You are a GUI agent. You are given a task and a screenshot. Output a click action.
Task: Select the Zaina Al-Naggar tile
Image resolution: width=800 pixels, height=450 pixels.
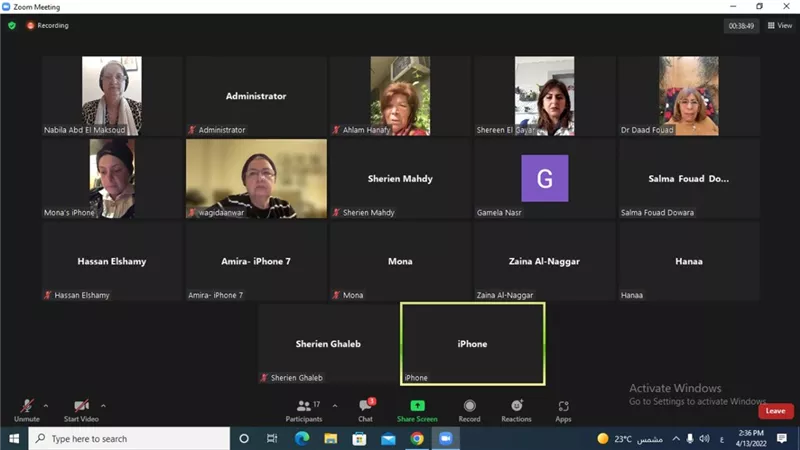[544, 261]
